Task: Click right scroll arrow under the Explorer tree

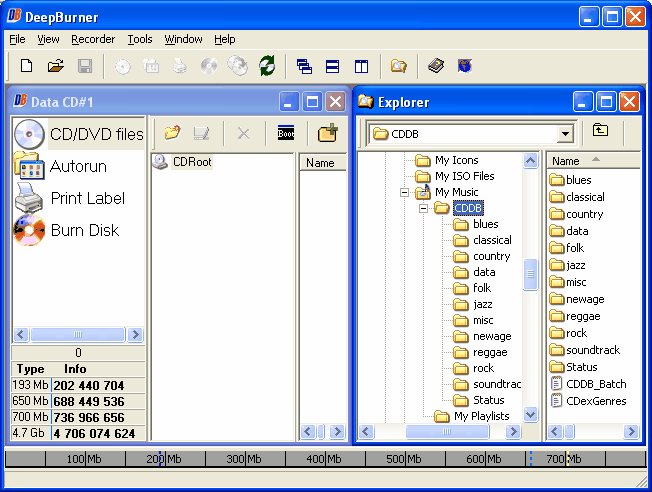Action: click(514, 432)
